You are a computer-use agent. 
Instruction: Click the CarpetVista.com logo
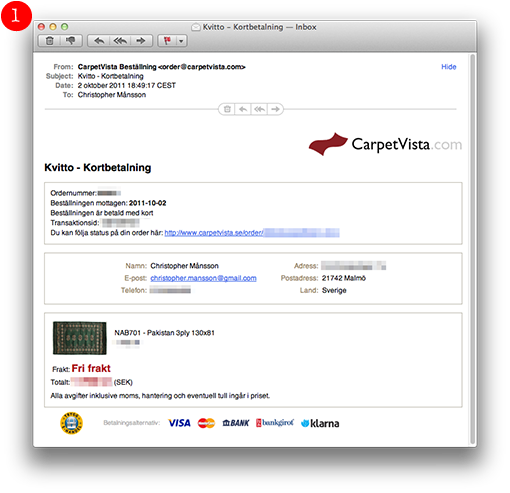pos(385,144)
